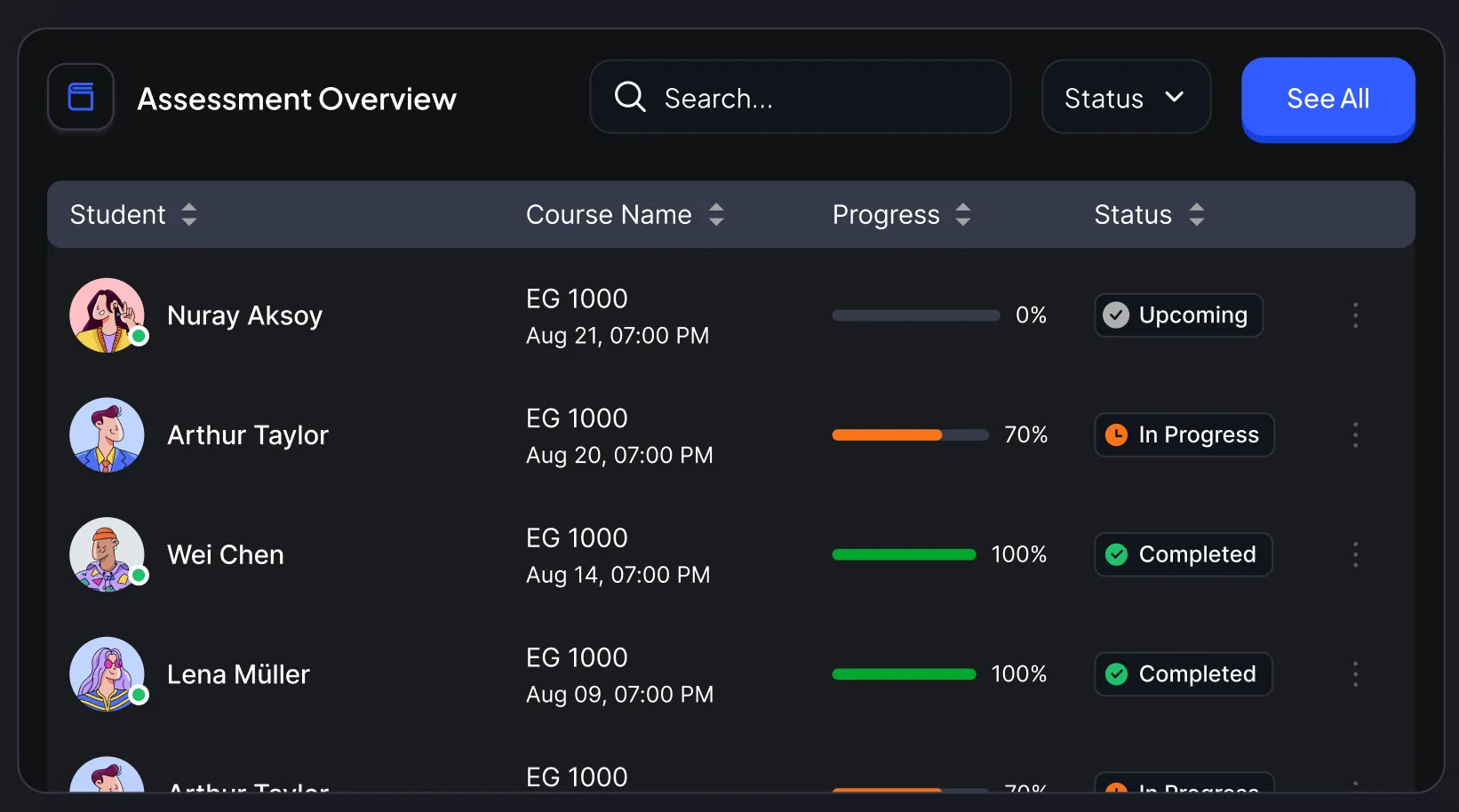Click the Aug 21, 07:00 PM date
The width and height of the screenshot is (1459, 812).
[x=618, y=336]
